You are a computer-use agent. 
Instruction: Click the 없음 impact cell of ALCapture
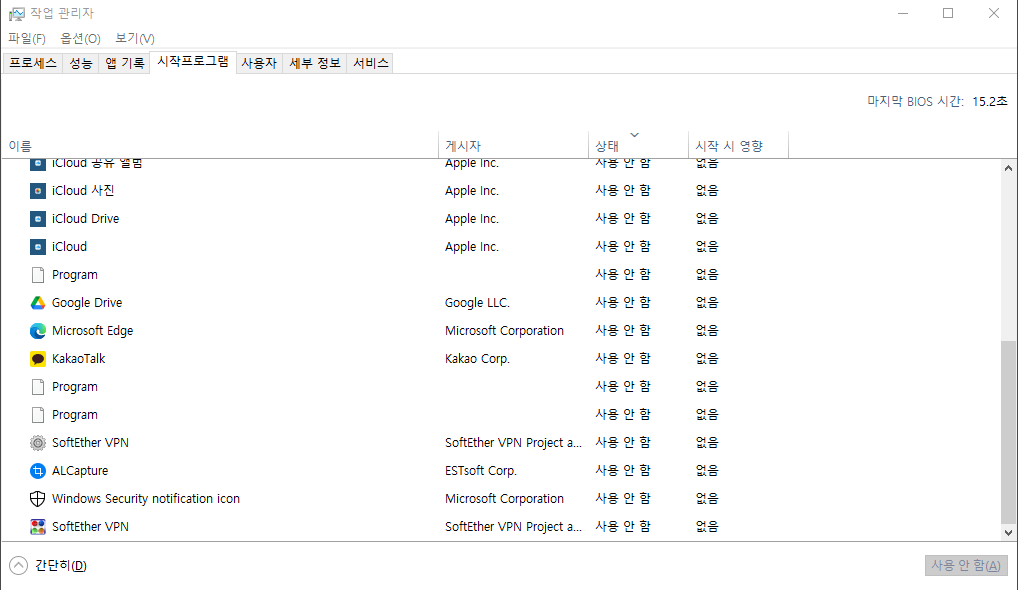tap(707, 471)
